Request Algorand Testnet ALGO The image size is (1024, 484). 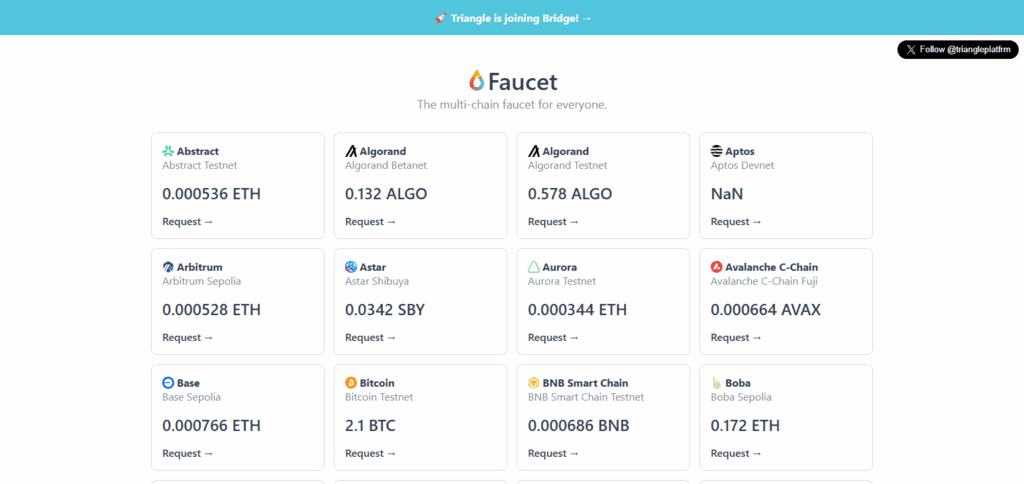click(x=553, y=221)
